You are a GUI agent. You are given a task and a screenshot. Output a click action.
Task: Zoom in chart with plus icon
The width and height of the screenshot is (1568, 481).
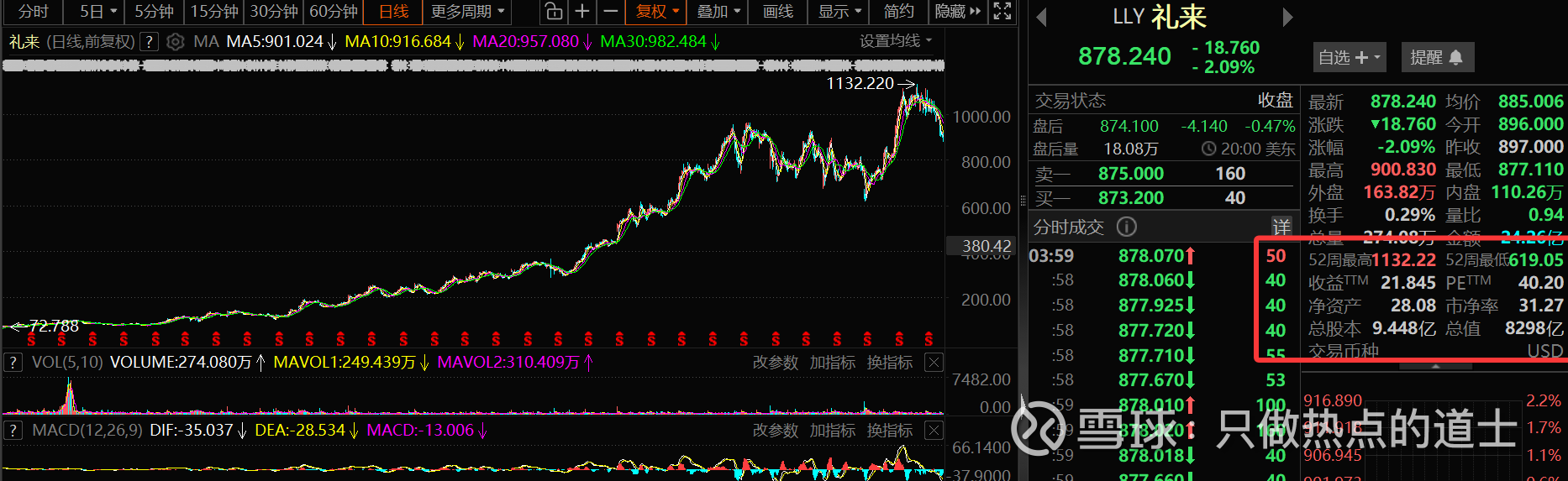[581, 12]
